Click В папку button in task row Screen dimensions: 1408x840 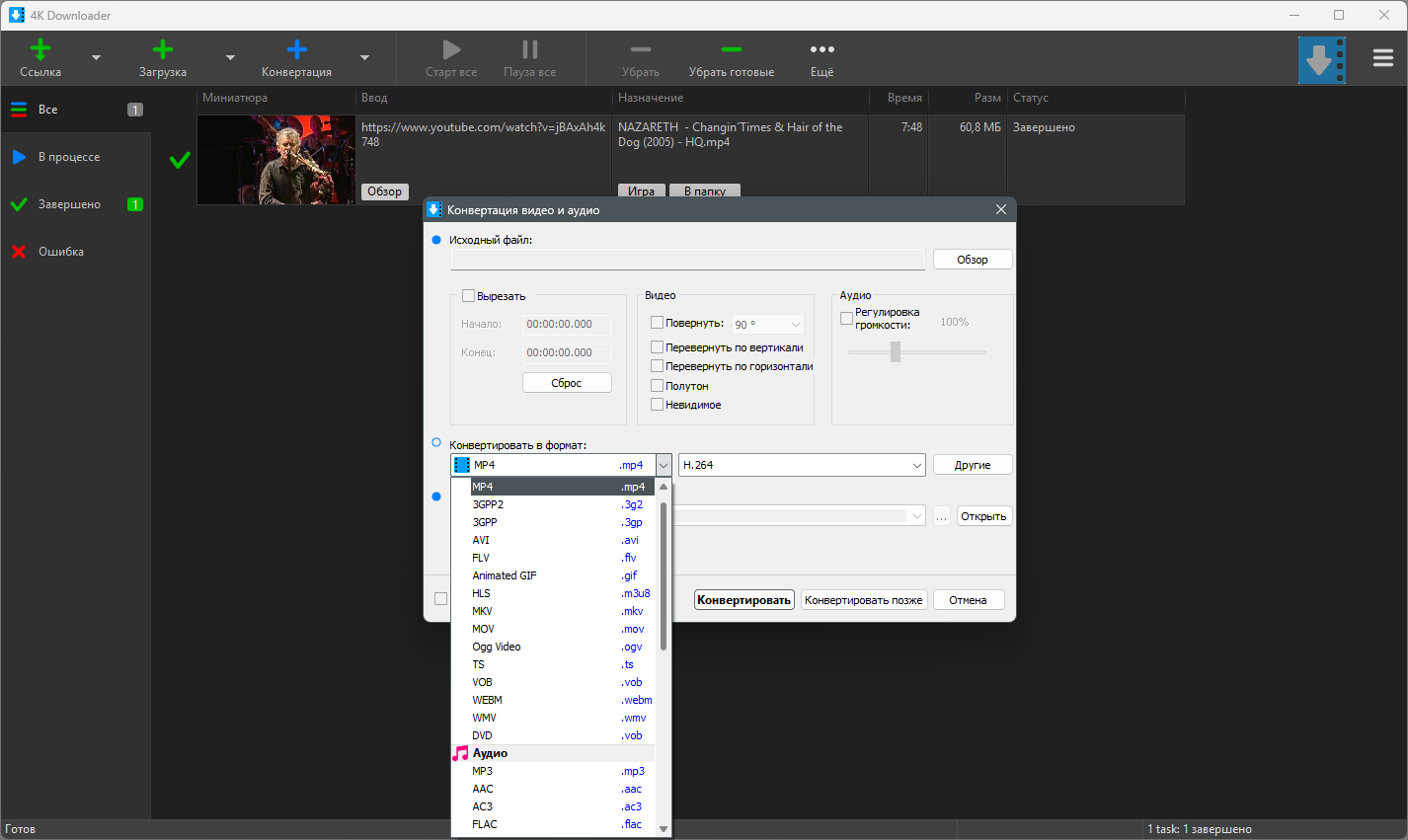coord(705,191)
